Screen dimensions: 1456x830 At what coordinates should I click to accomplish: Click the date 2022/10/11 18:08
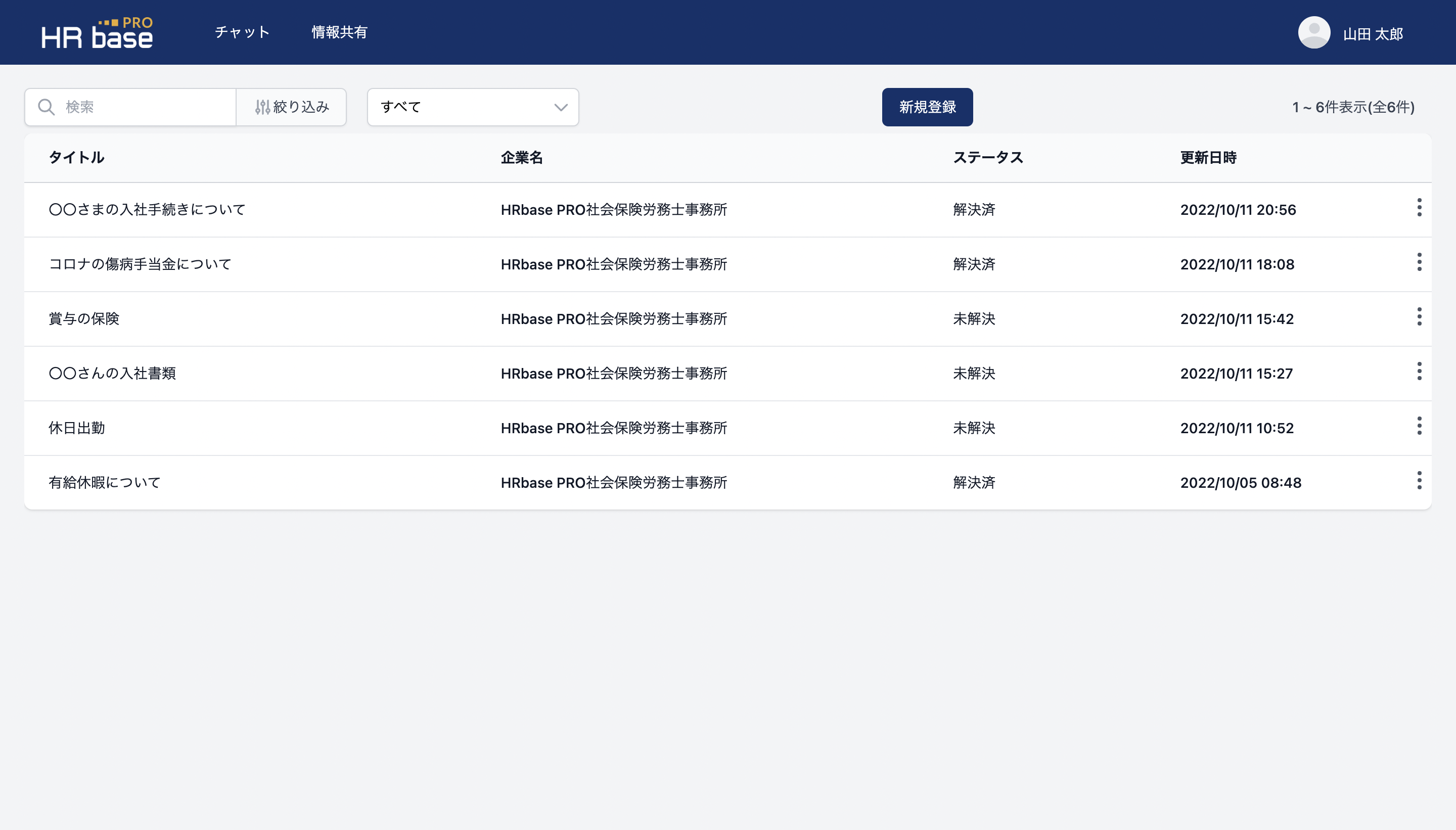tap(1237, 264)
